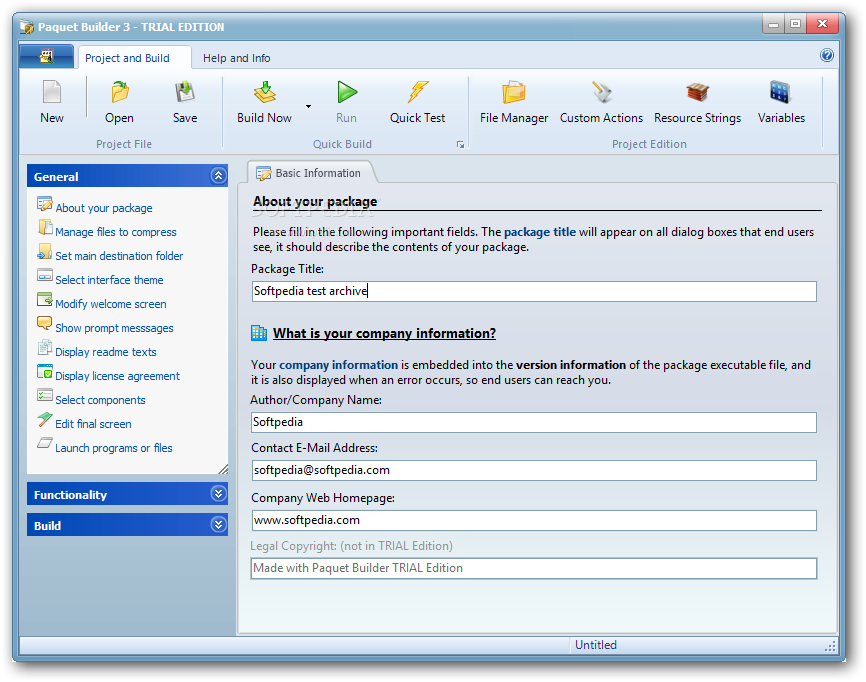The height and width of the screenshot is (682, 866).
Task: Collapse the General panel chevron
Action: (x=218, y=176)
